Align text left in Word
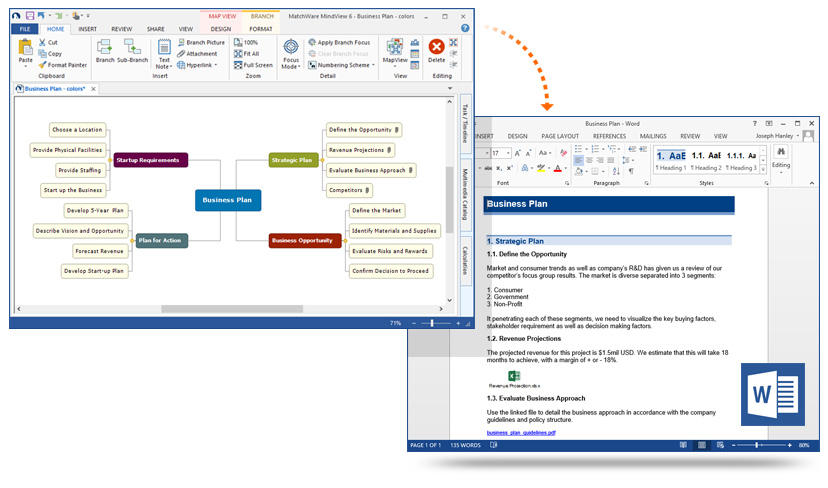The image size is (828, 488). 578,161
